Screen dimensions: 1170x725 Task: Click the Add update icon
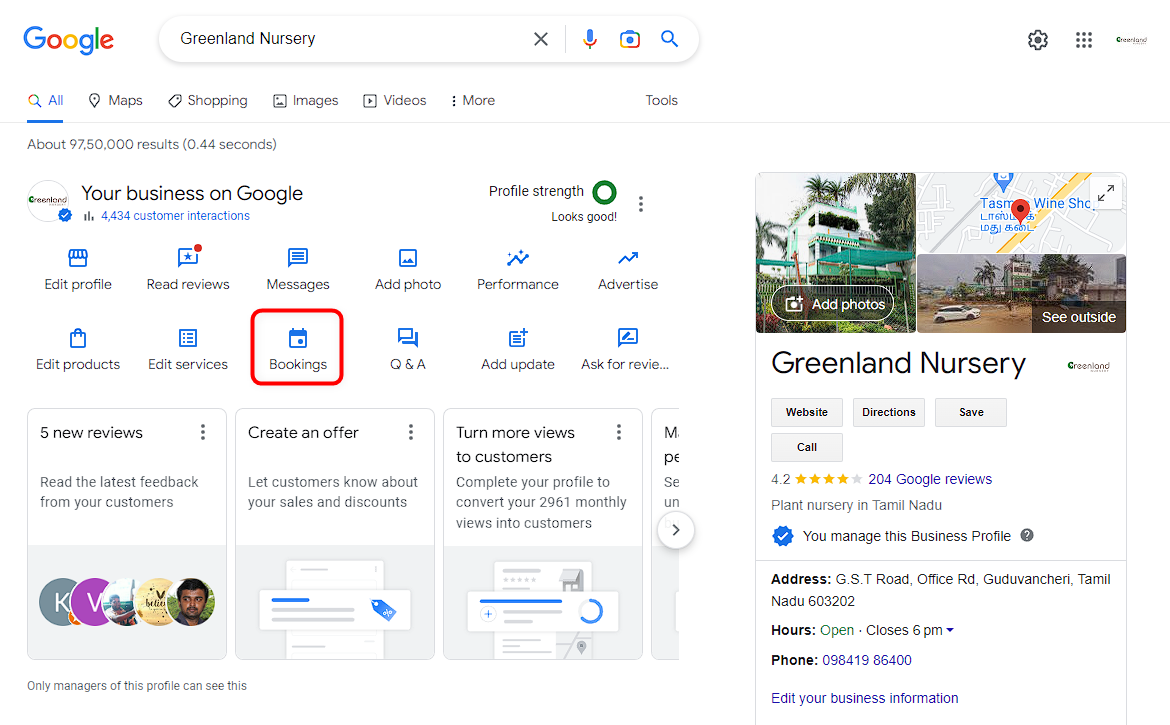[518, 338]
